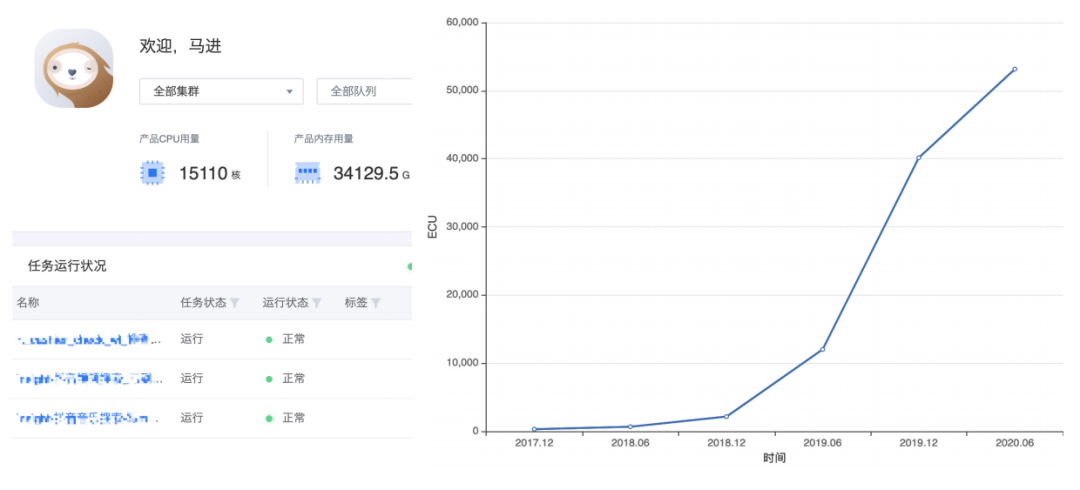1080x490 pixels.
Task: Click the green status dot in third task row
Action: click(x=269, y=417)
